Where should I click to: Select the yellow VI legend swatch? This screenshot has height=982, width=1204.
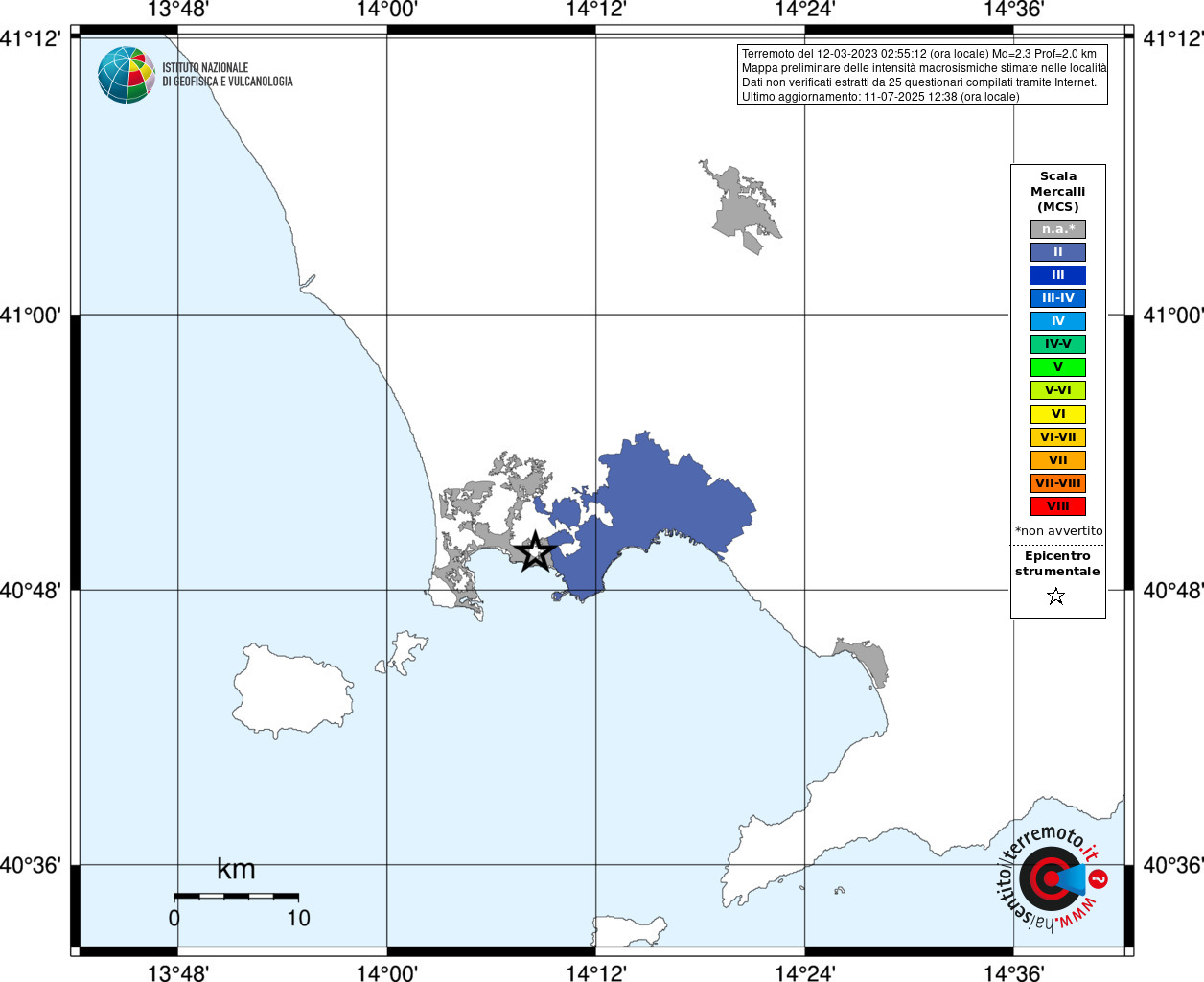[1058, 414]
